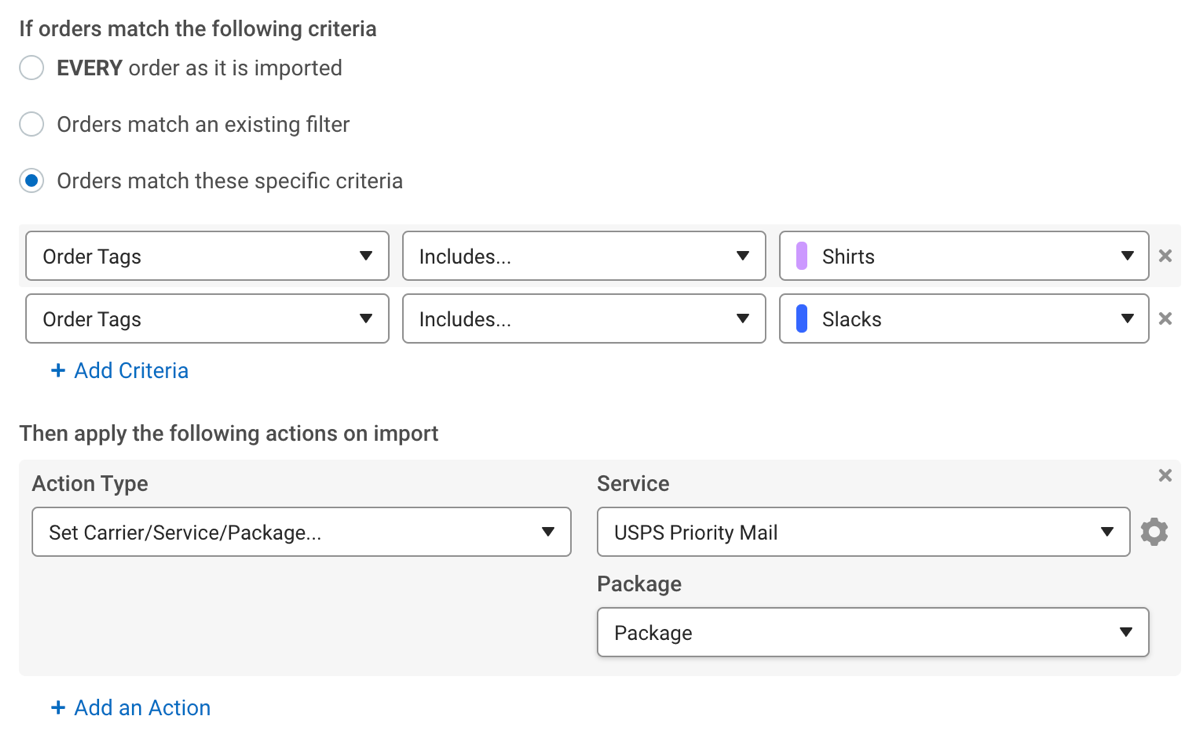Click the plus icon beside Add Criteria
This screenshot has width=1200, height=742.
click(57, 370)
